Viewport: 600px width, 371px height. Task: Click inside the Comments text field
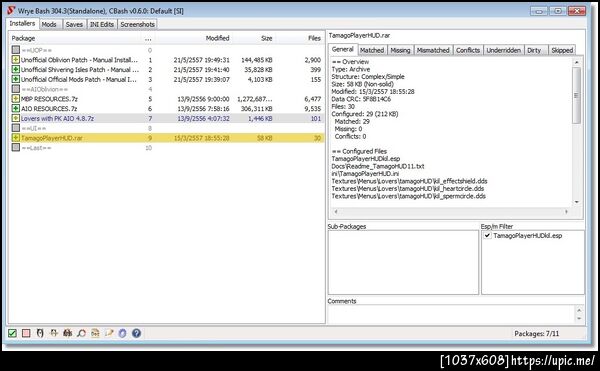tap(452, 314)
